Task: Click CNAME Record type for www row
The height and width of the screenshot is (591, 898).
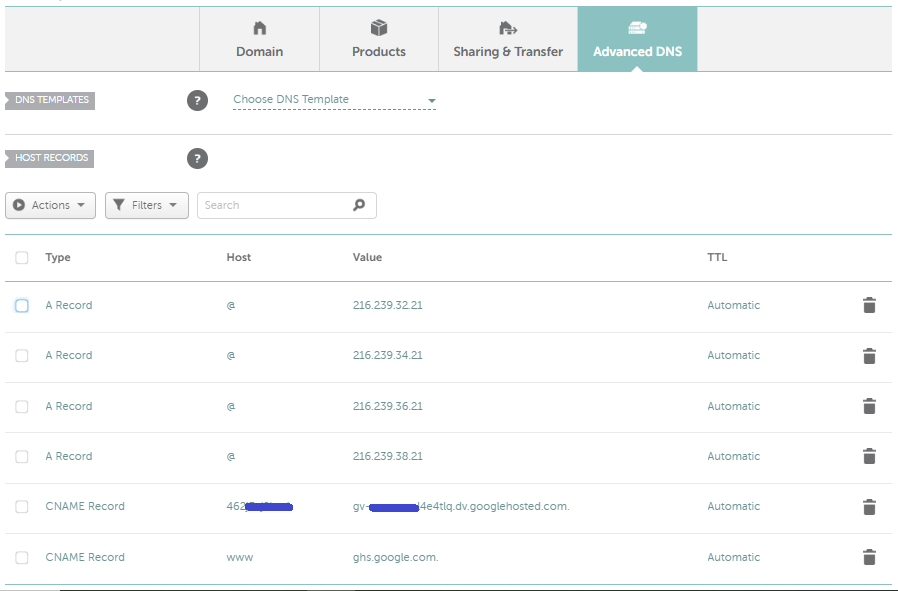Action: [x=85, y=557]
